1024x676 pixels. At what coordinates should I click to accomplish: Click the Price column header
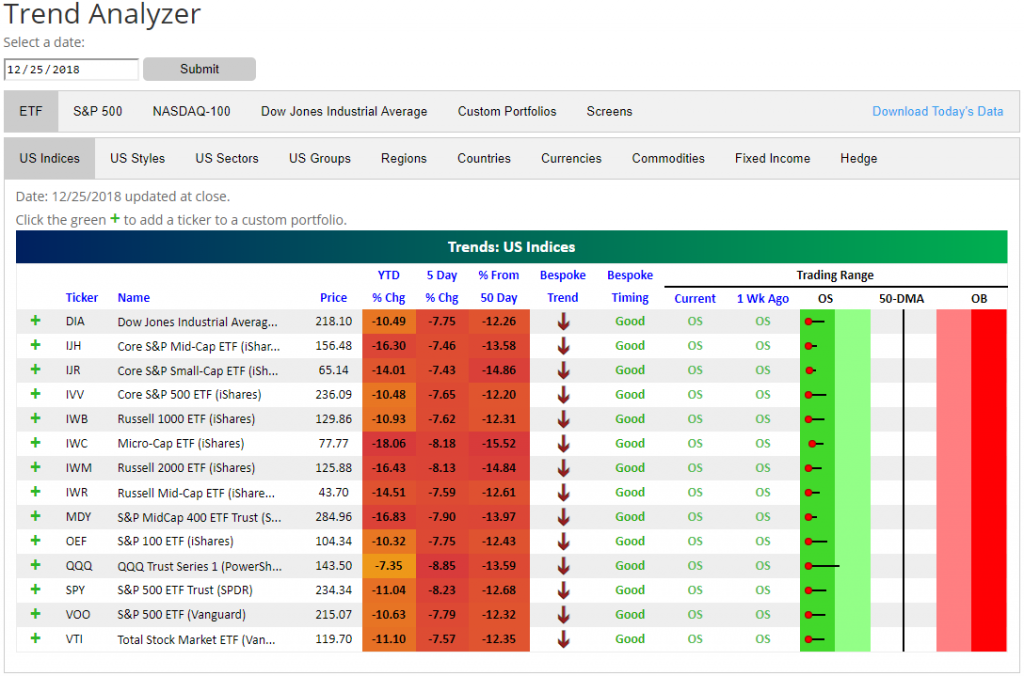[333, 297]
